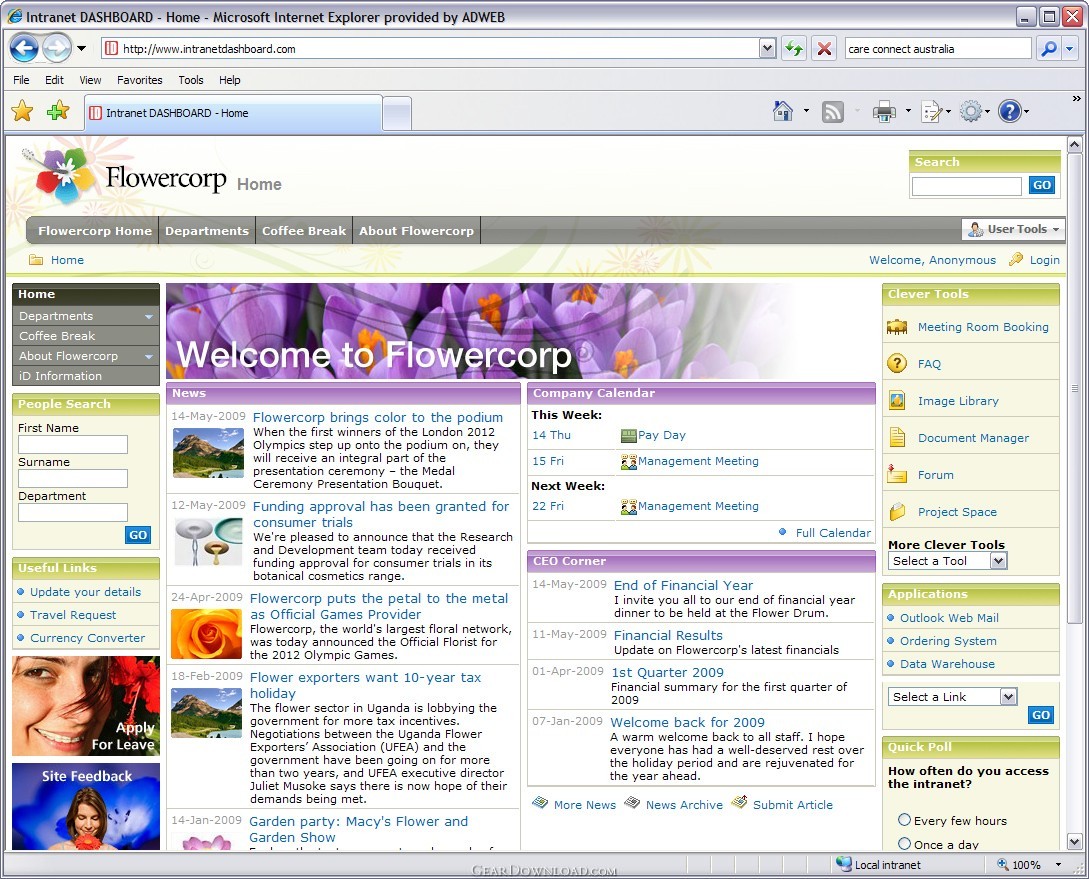
Task: Click the blue Help icon
Action: click(x=1010, y=111)
